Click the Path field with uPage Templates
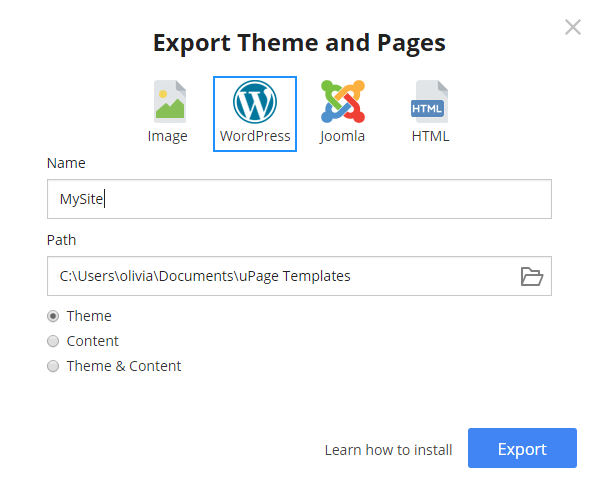The image size is (598, 483). point(282,276)
